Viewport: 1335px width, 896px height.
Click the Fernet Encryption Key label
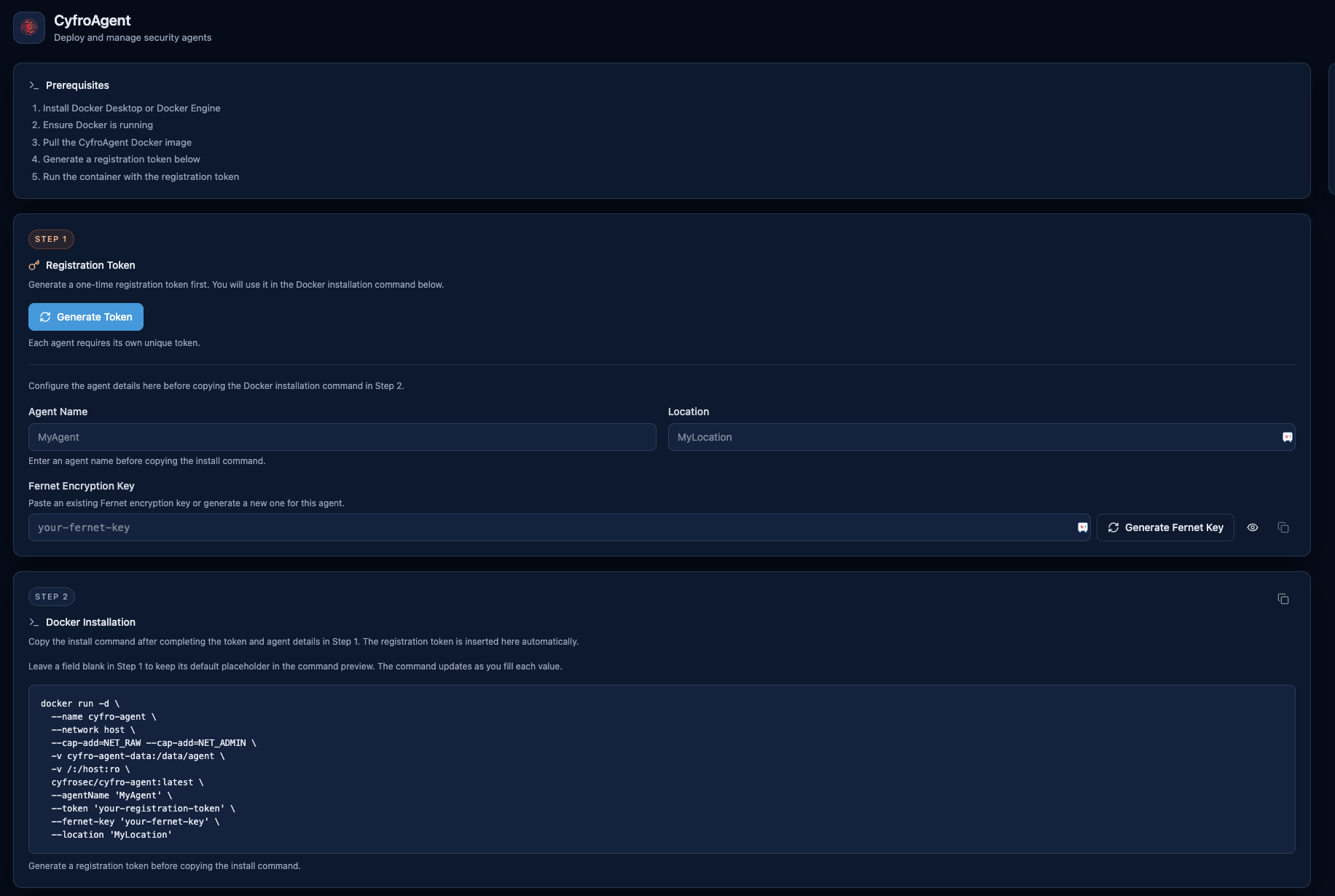coord(82,486)
